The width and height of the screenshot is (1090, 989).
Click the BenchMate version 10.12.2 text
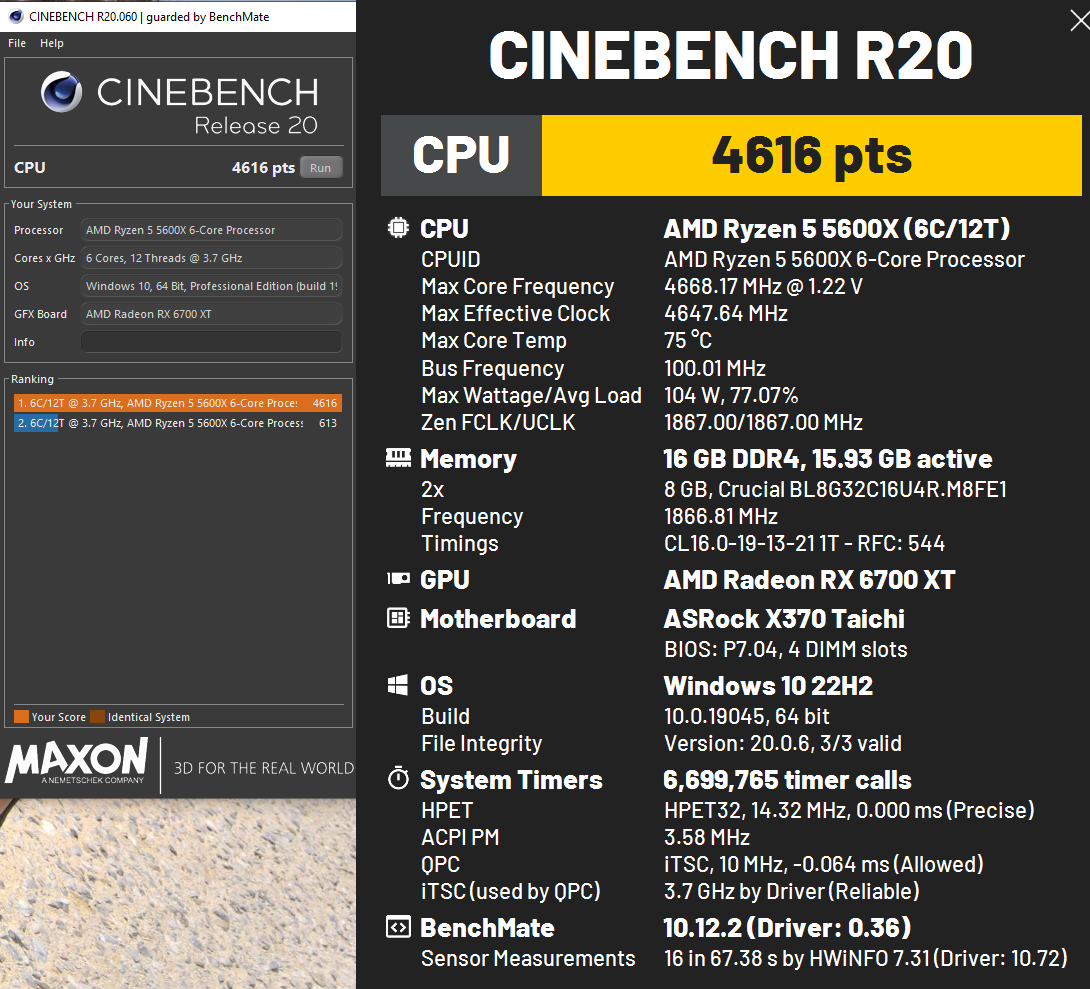click(x=787, y=928)
